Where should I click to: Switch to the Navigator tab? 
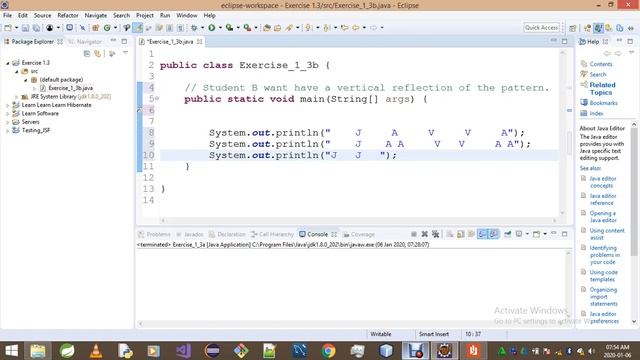pyautogui.click(x=85, y=42)
